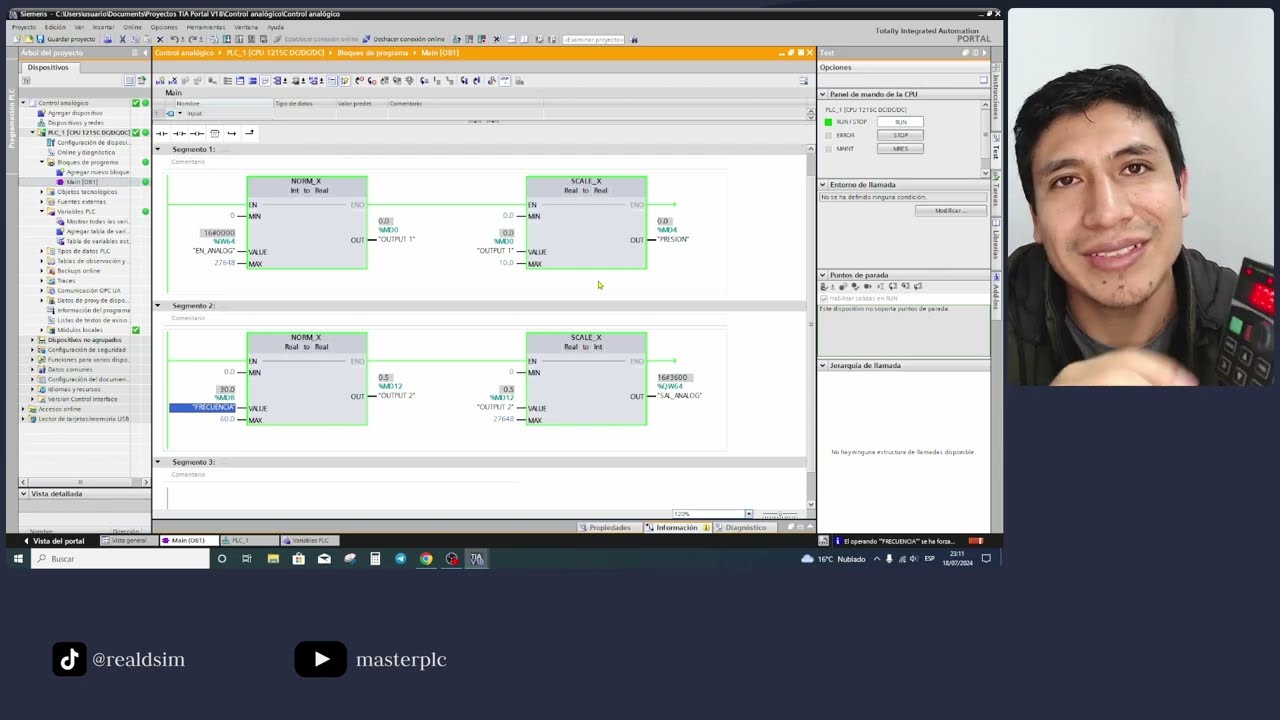
Task: Expand Vista detallada panel
Action: (24, 493)
